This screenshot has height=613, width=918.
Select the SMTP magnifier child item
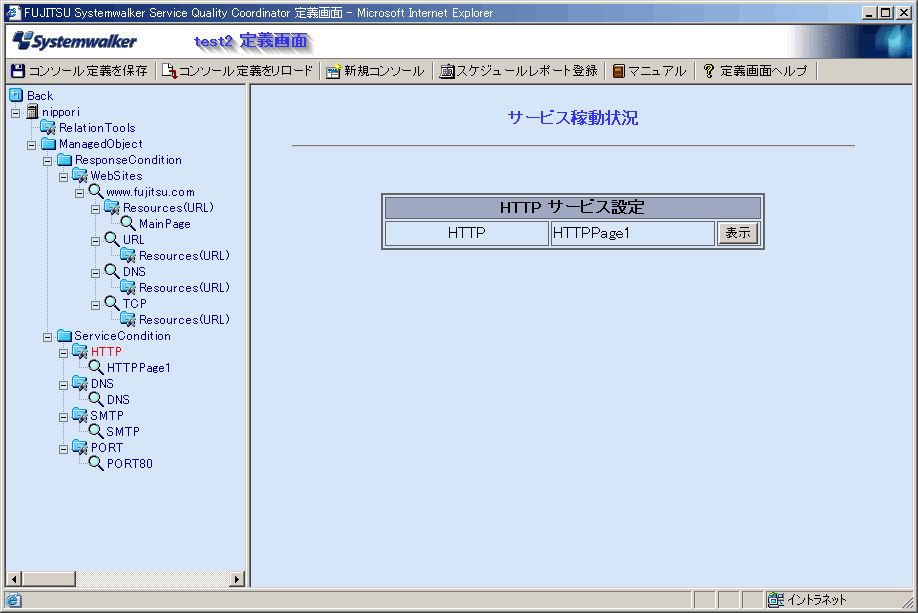tap(123, 432)
